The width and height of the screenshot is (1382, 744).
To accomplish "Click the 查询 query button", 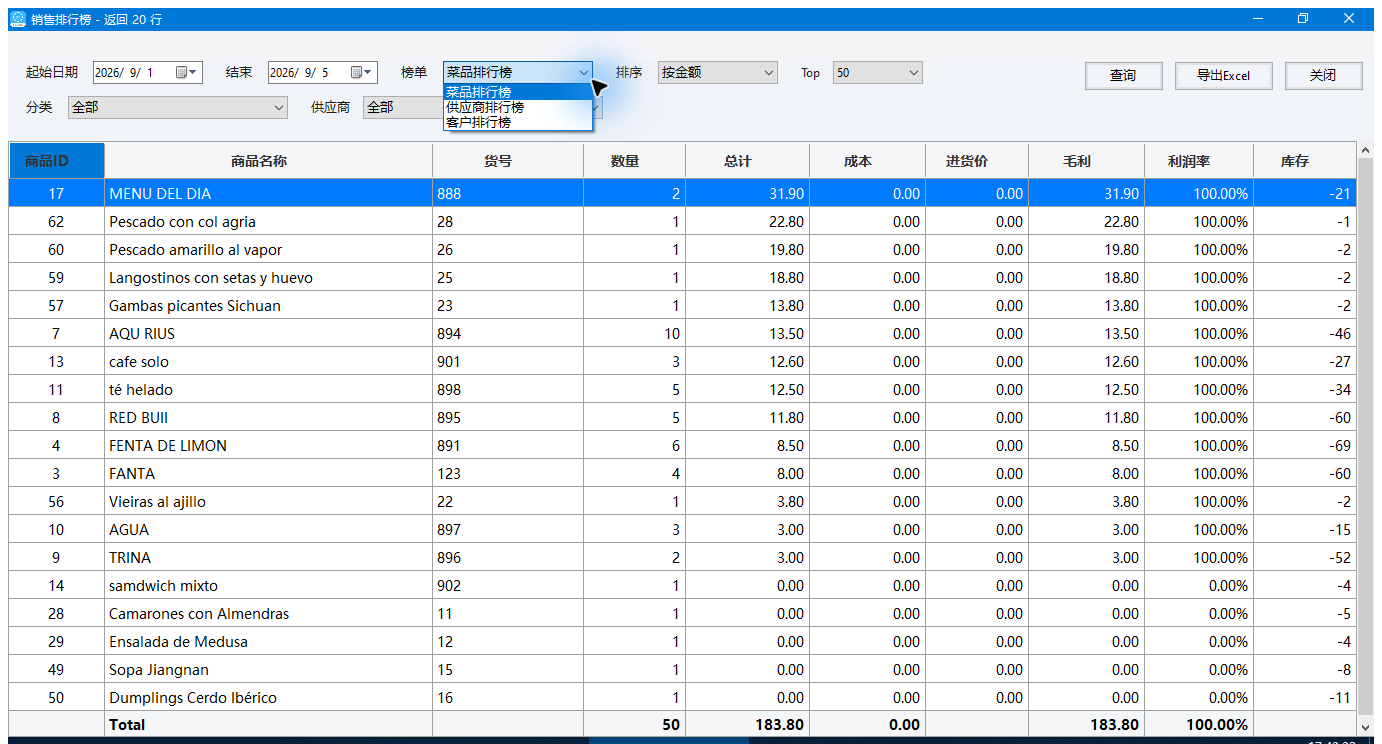I will (1123, 75).
